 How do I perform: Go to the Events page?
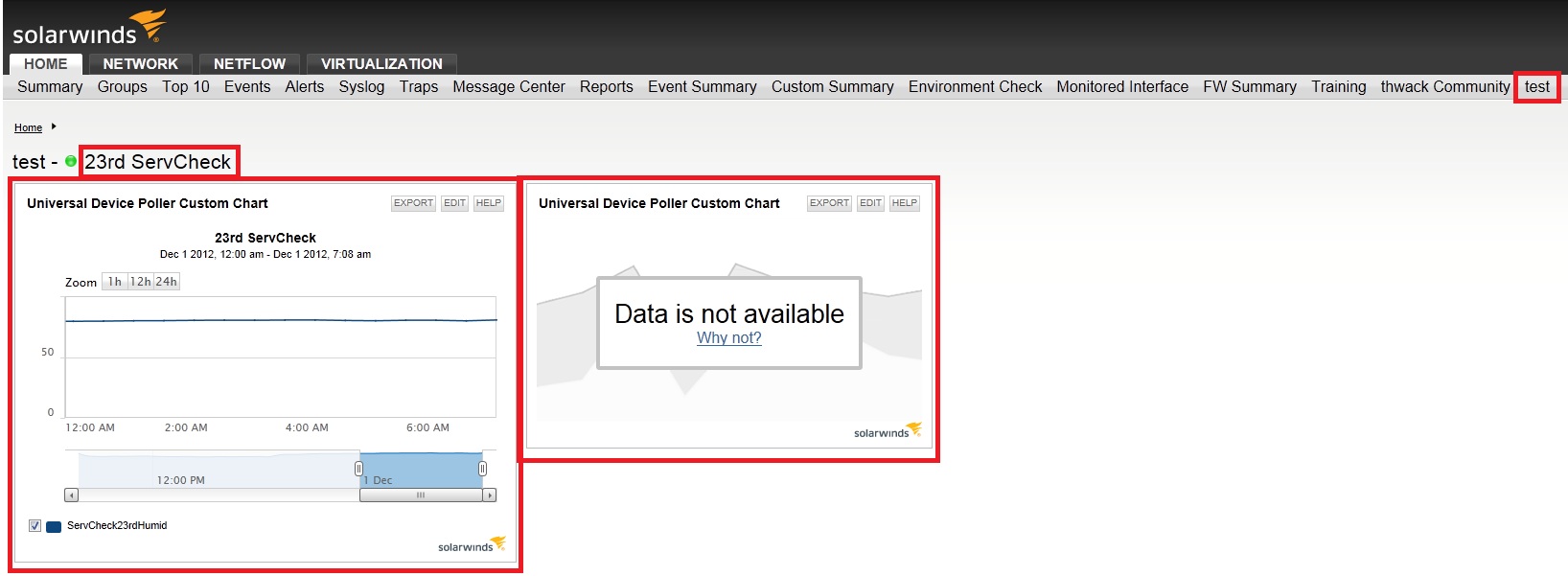(x=247, y=86)
